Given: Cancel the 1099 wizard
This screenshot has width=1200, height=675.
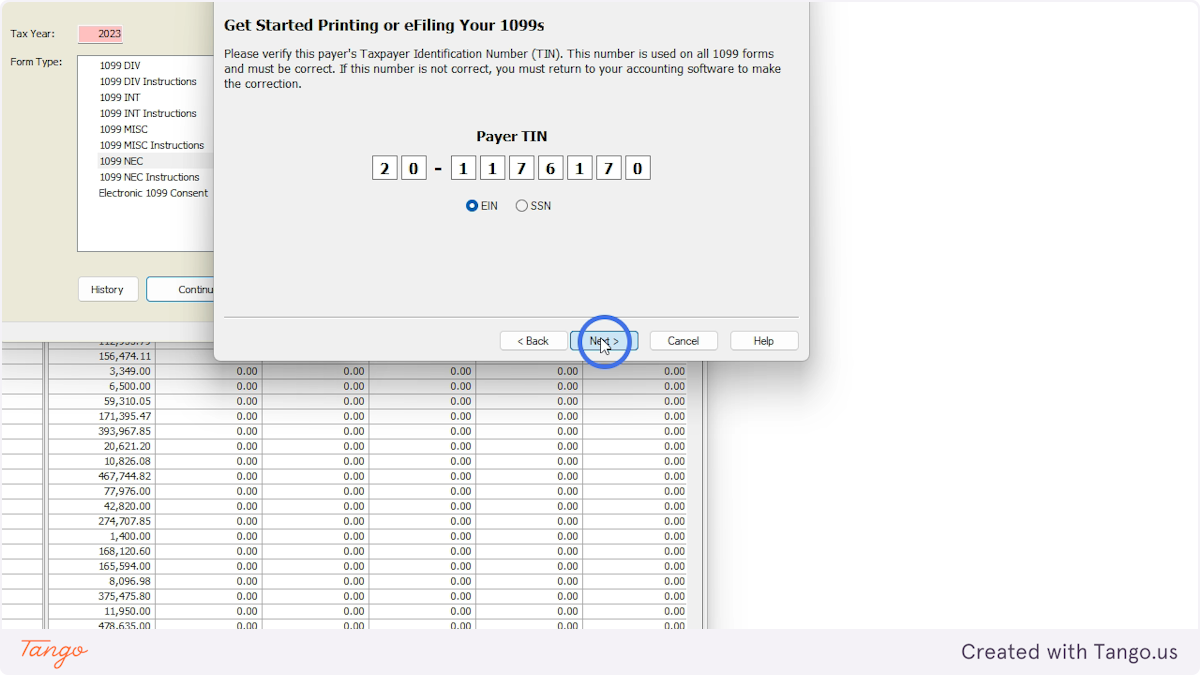Looking at the screenshot, I should 684,341.
